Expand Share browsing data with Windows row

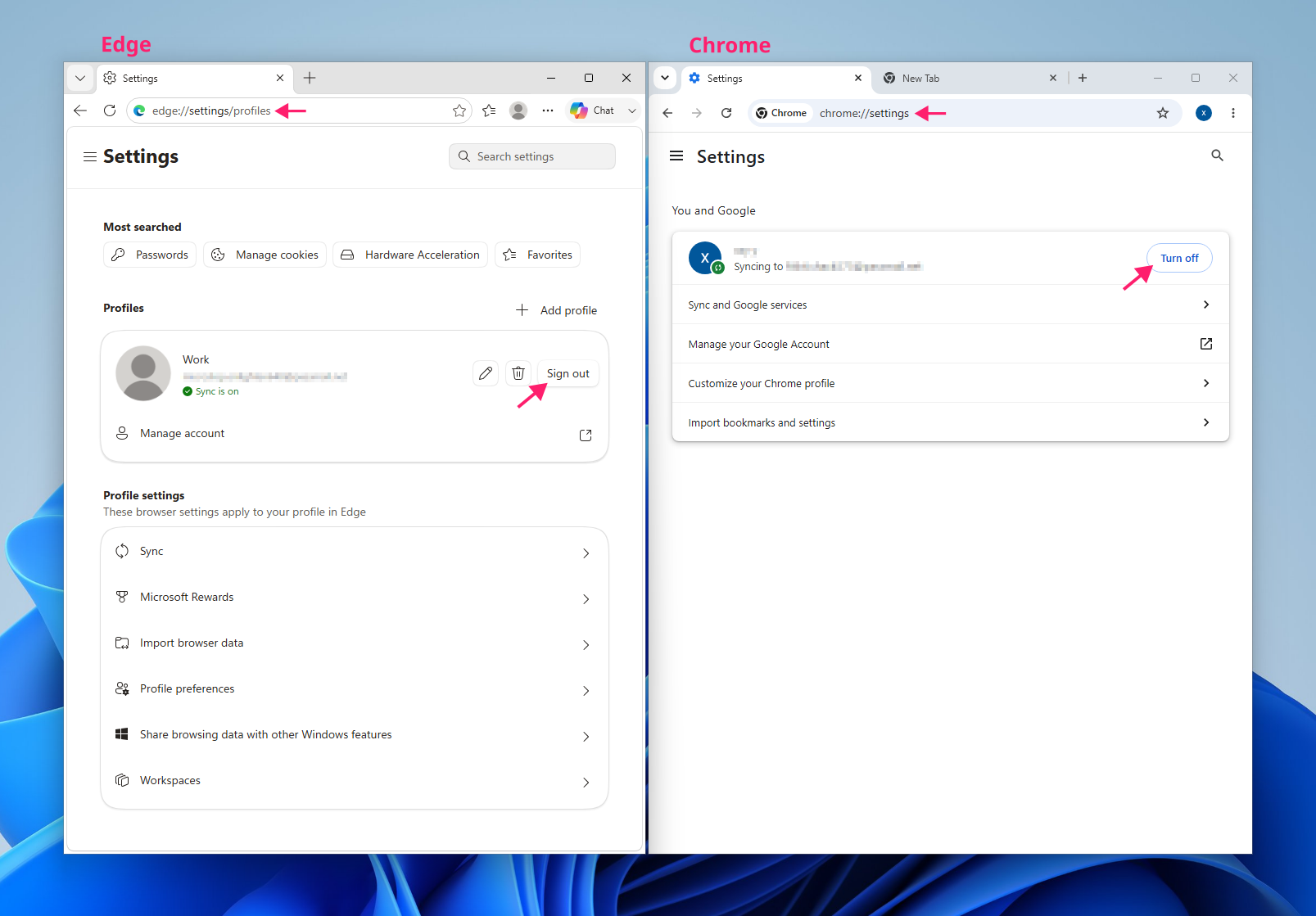tap(355, 735)
